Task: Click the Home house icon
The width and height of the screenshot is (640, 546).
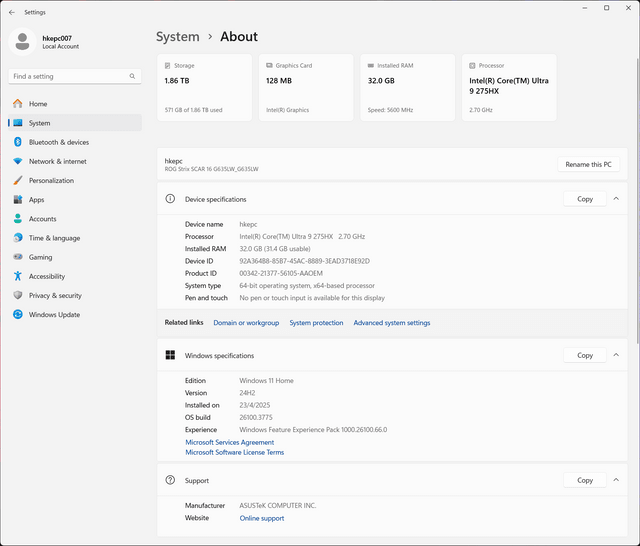Action: (x=18, y=104)
